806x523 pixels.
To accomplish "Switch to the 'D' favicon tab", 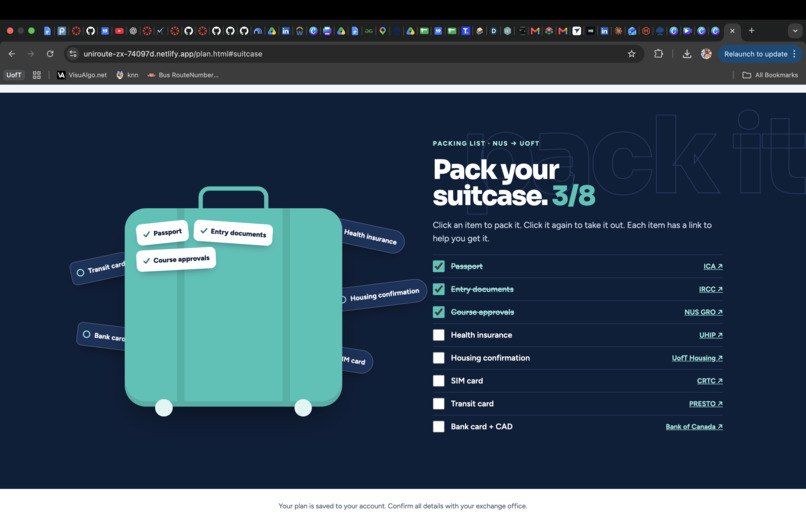I will tap(493, 31).
